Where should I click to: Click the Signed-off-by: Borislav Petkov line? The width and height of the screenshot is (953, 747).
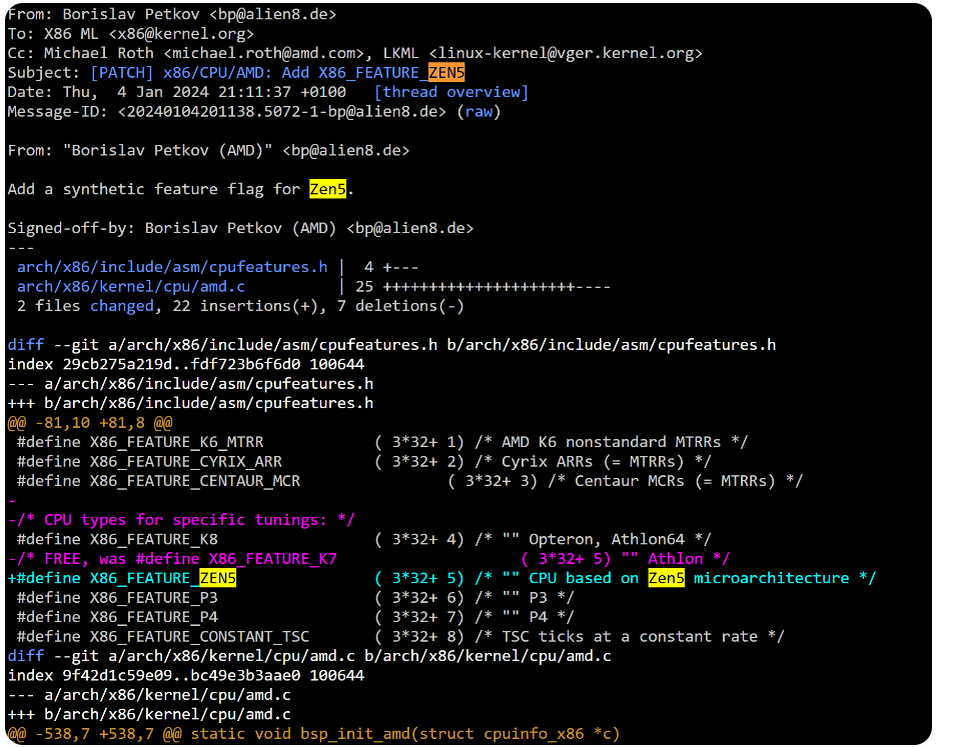tap(241, 229)
